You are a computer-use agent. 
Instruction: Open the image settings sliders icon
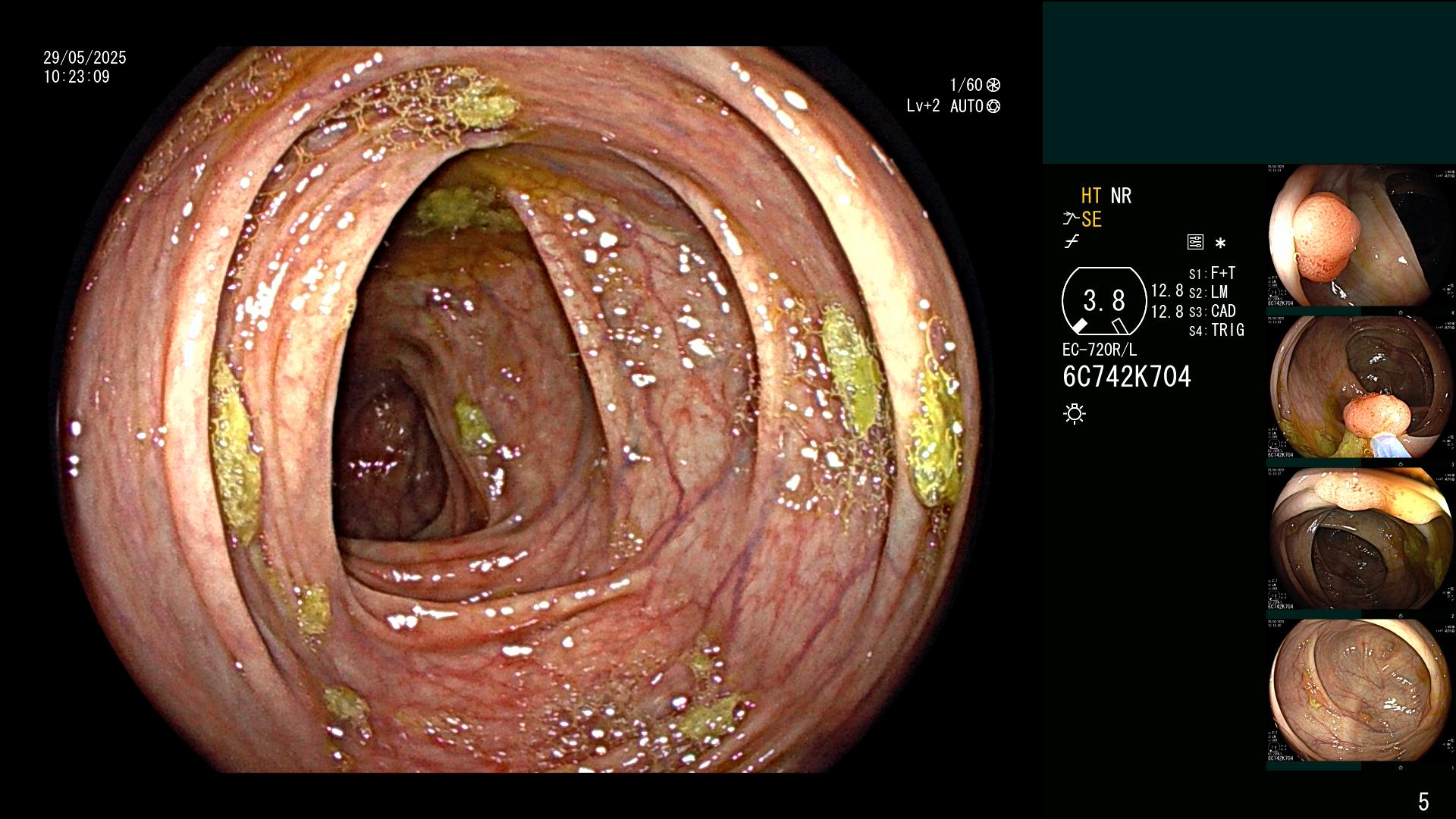(1195, 242)
